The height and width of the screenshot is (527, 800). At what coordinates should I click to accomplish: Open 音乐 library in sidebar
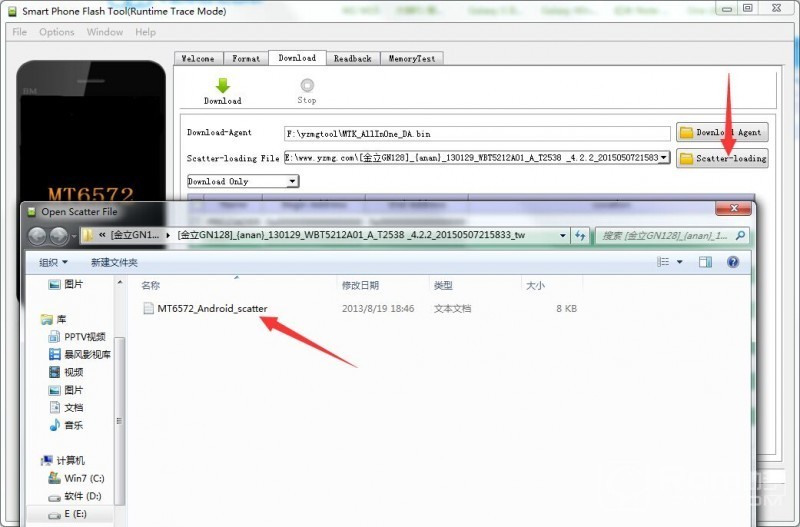pyautogui.click(x=66, y=425)
